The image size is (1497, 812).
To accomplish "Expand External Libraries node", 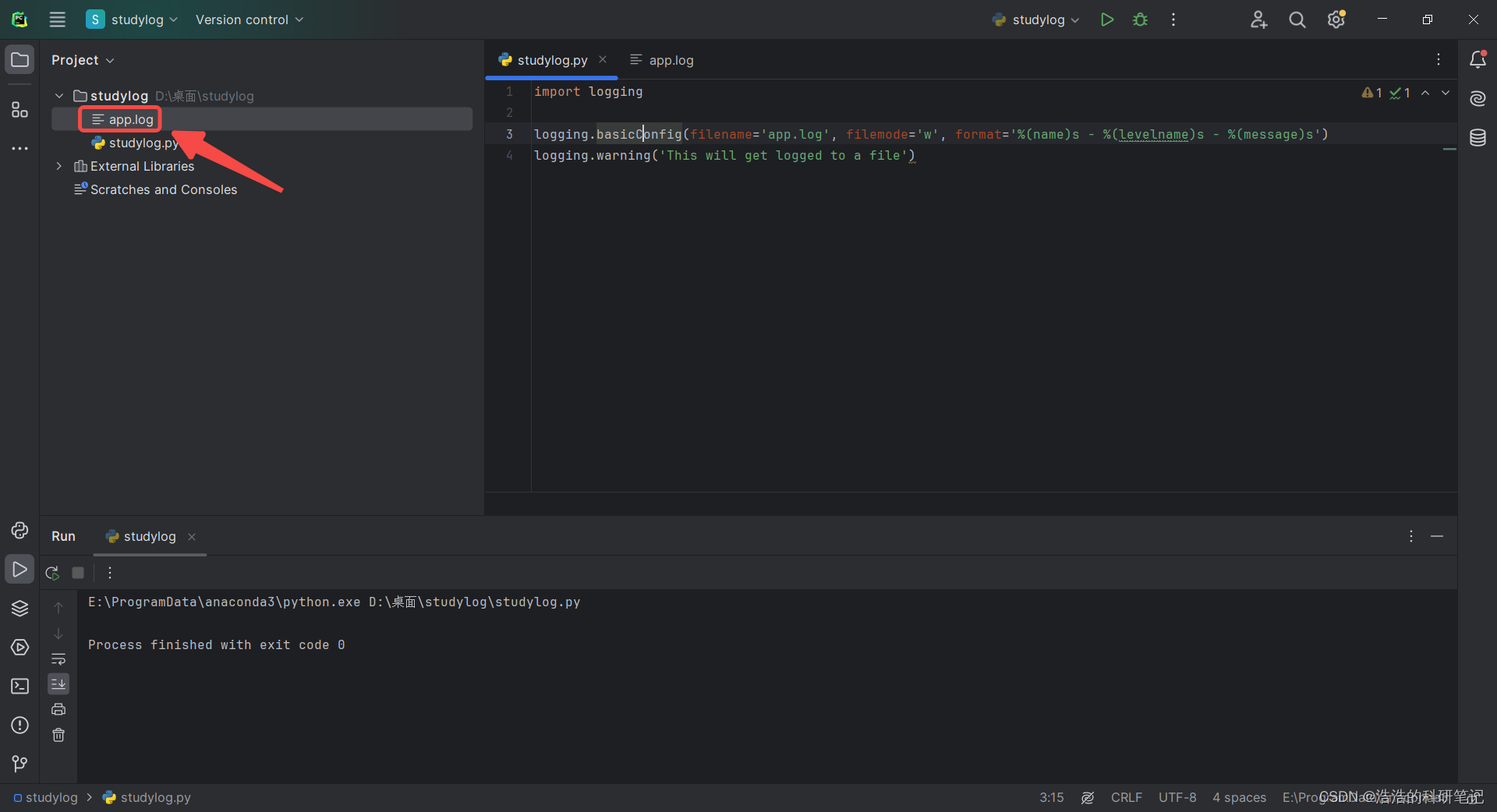I will [59, 166].
